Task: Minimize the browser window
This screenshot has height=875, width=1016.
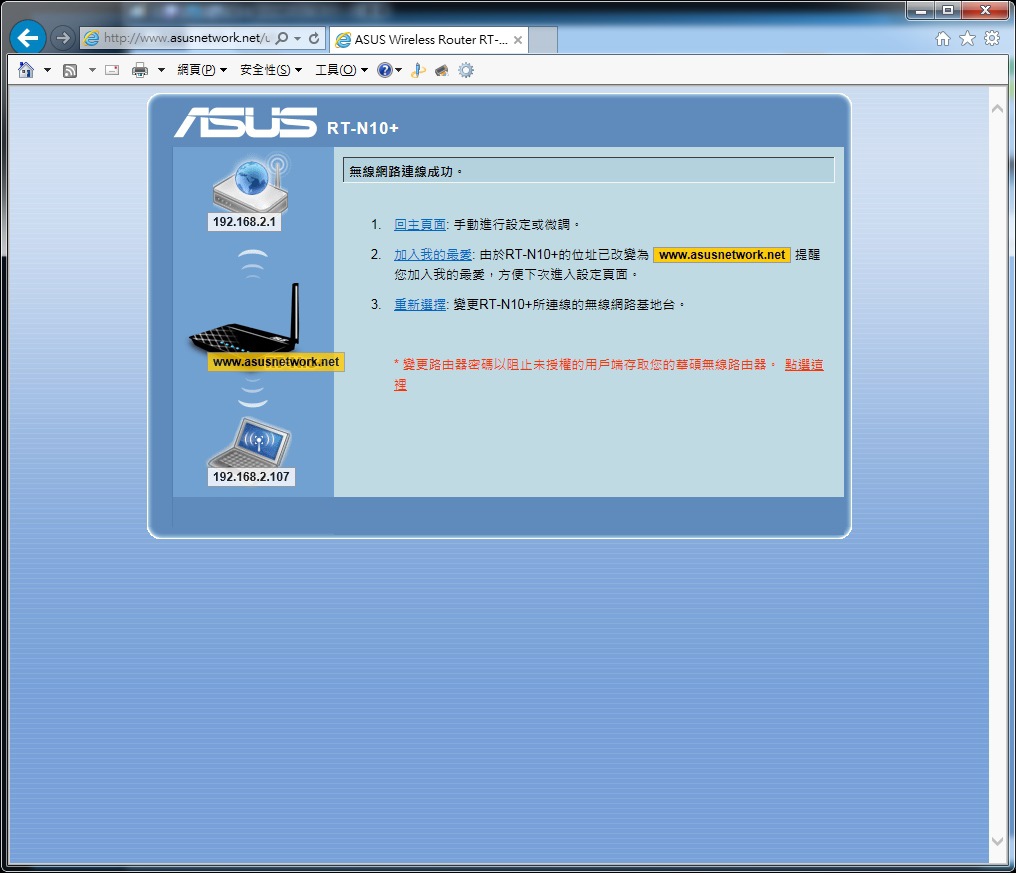Action: (921, 10)
